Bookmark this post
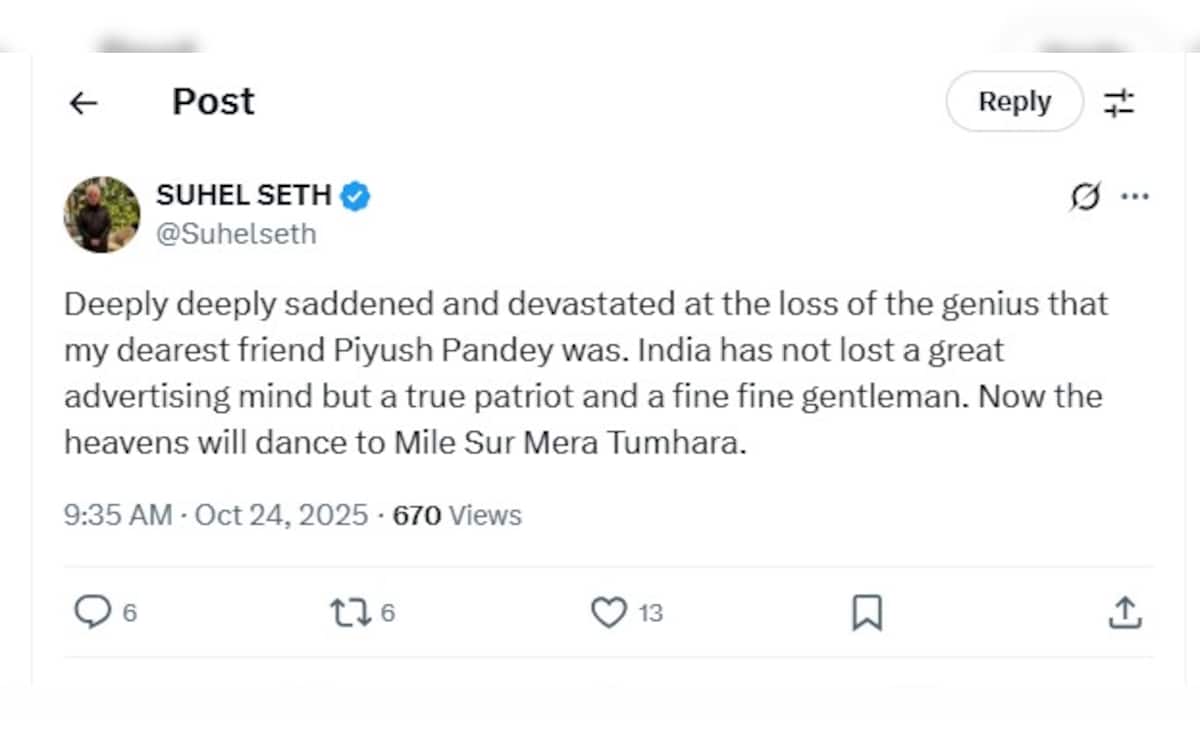 pyautogui.click(x=866, y=612)
